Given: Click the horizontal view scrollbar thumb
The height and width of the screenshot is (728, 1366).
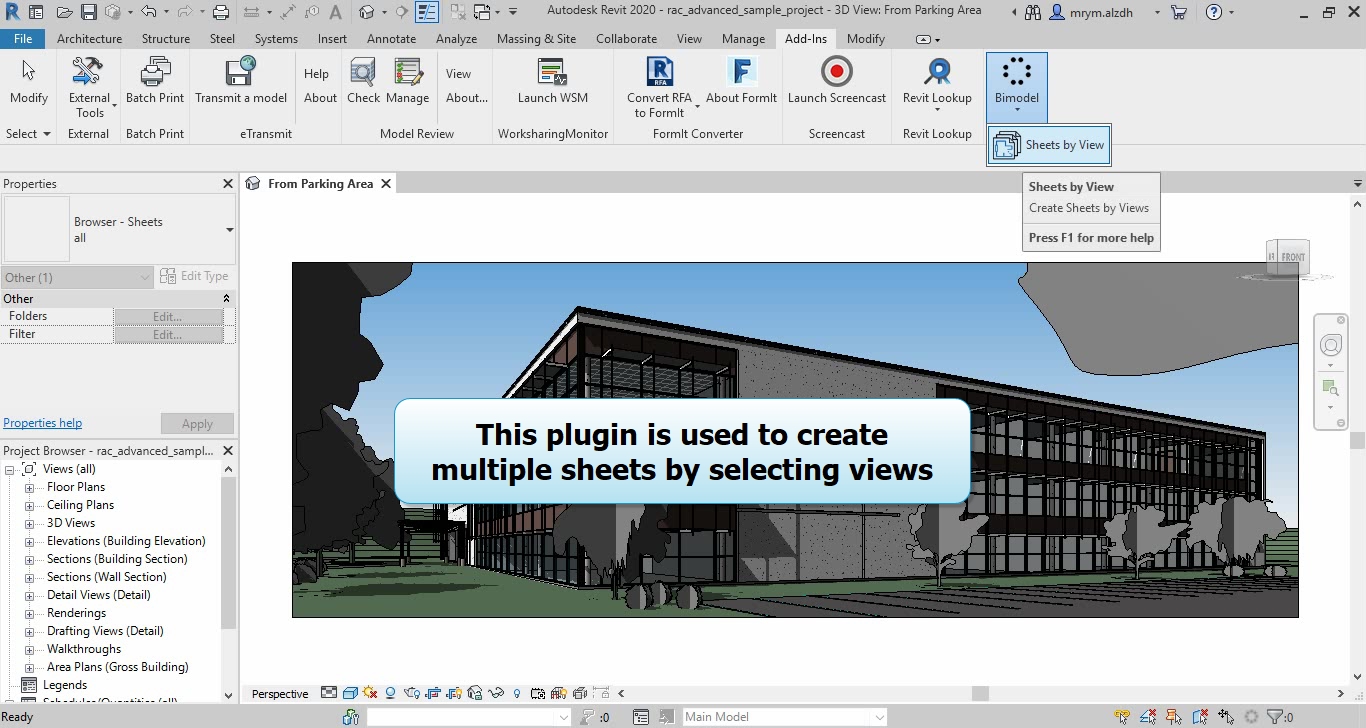Looking at the screenshot, I should (x=980, y=693).
